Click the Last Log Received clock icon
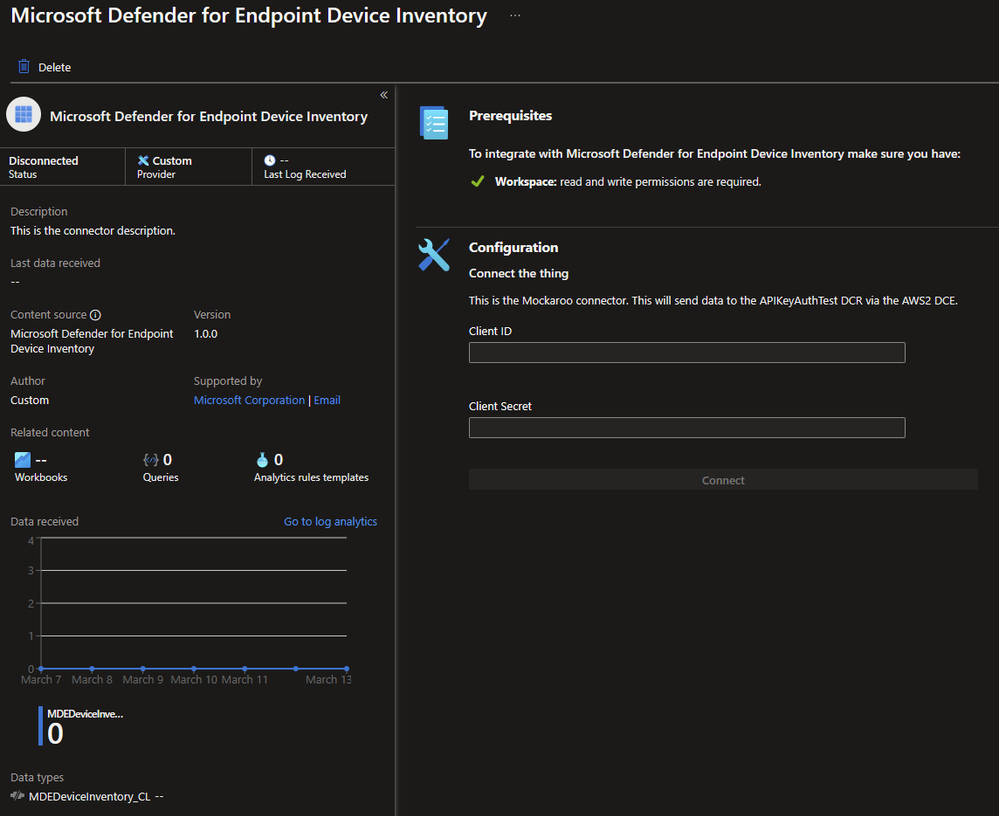This screenshot has height=816, width=999. (270, 161)
